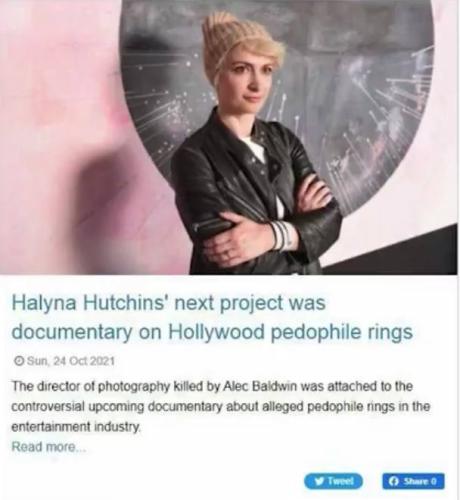Click the pink wall area of the photo
The image size is (460, 500).
point(60,133)
